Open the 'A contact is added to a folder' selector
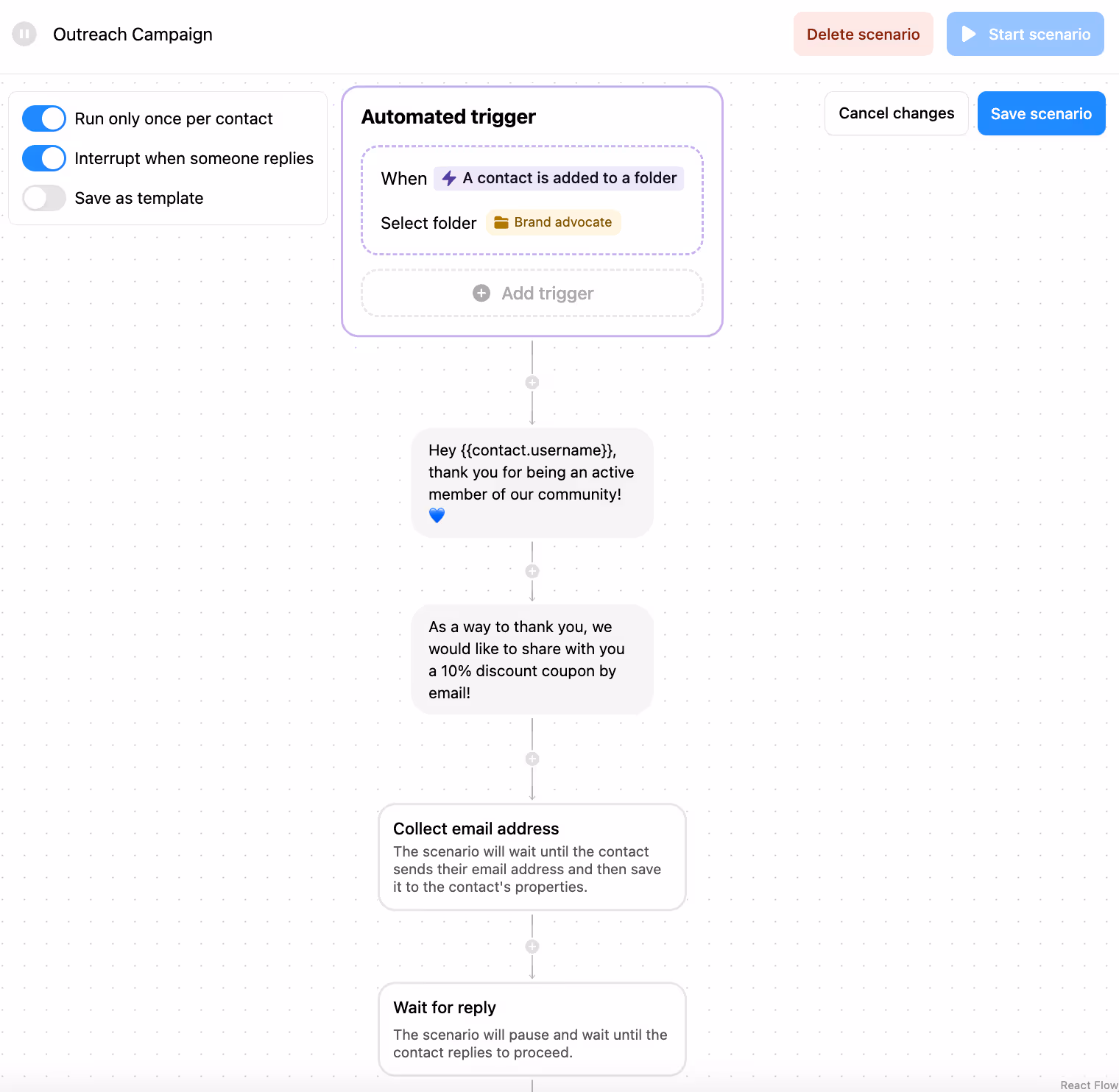 pos(558,178)
